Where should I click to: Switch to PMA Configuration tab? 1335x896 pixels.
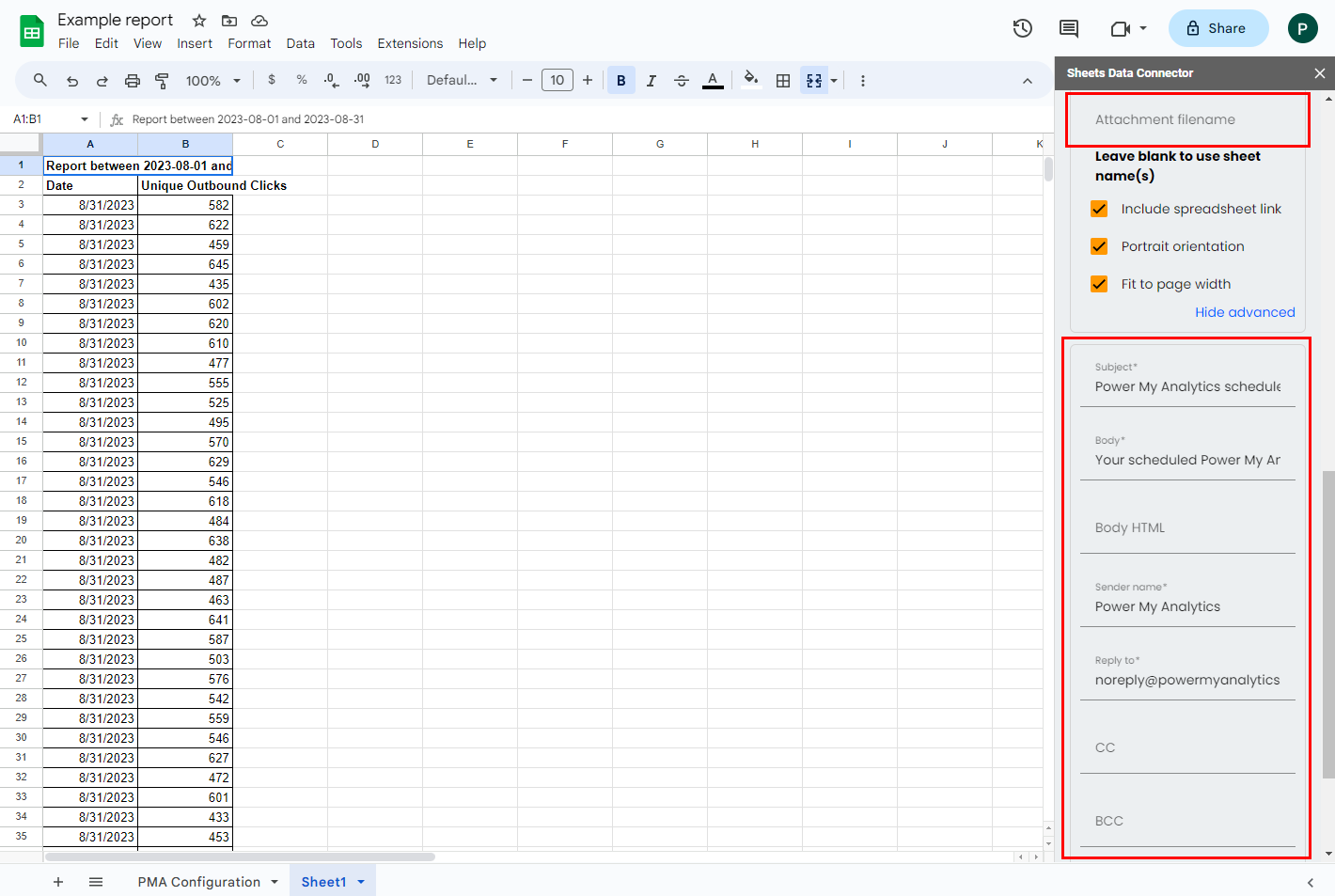199,882
